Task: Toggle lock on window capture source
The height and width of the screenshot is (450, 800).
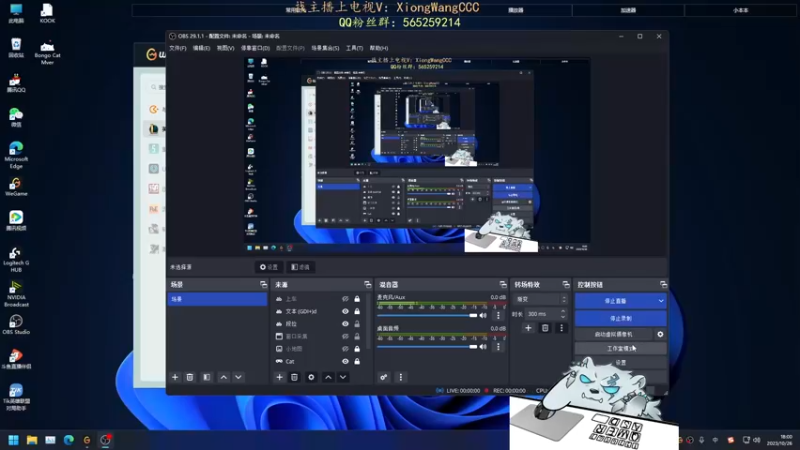Action: coord(357,336)
